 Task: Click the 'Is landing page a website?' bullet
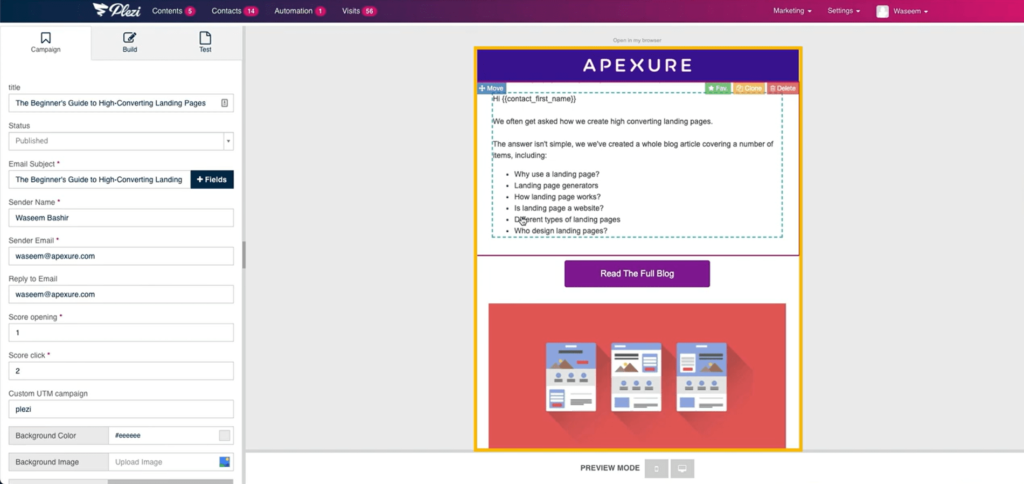click(x=558, y=208)
